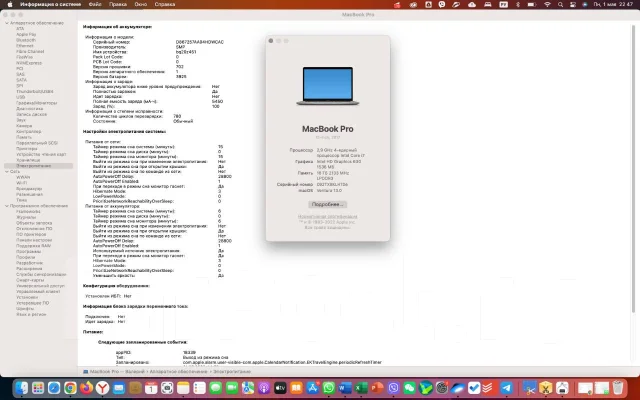Open Books app in the Dock
The height and width of the screenshot is (400, 640).
point(296,387)
